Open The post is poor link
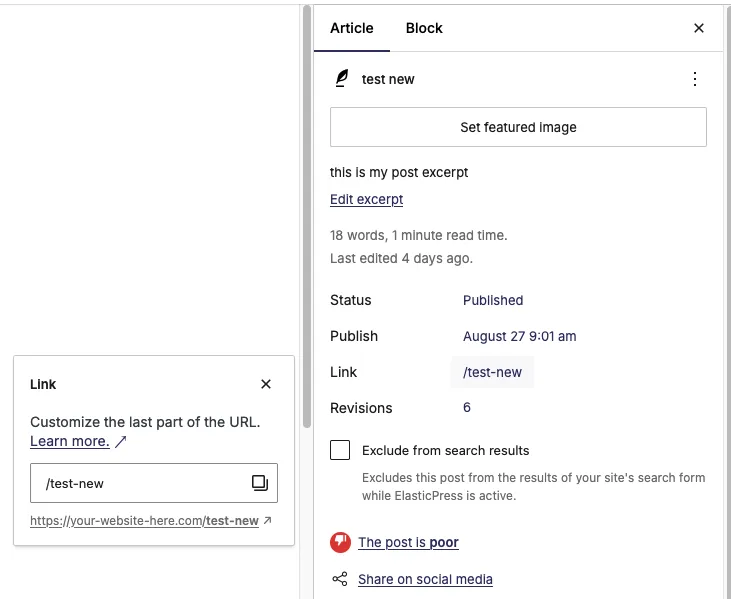This screenshot has width=731, height=599. tap(408, 543)
